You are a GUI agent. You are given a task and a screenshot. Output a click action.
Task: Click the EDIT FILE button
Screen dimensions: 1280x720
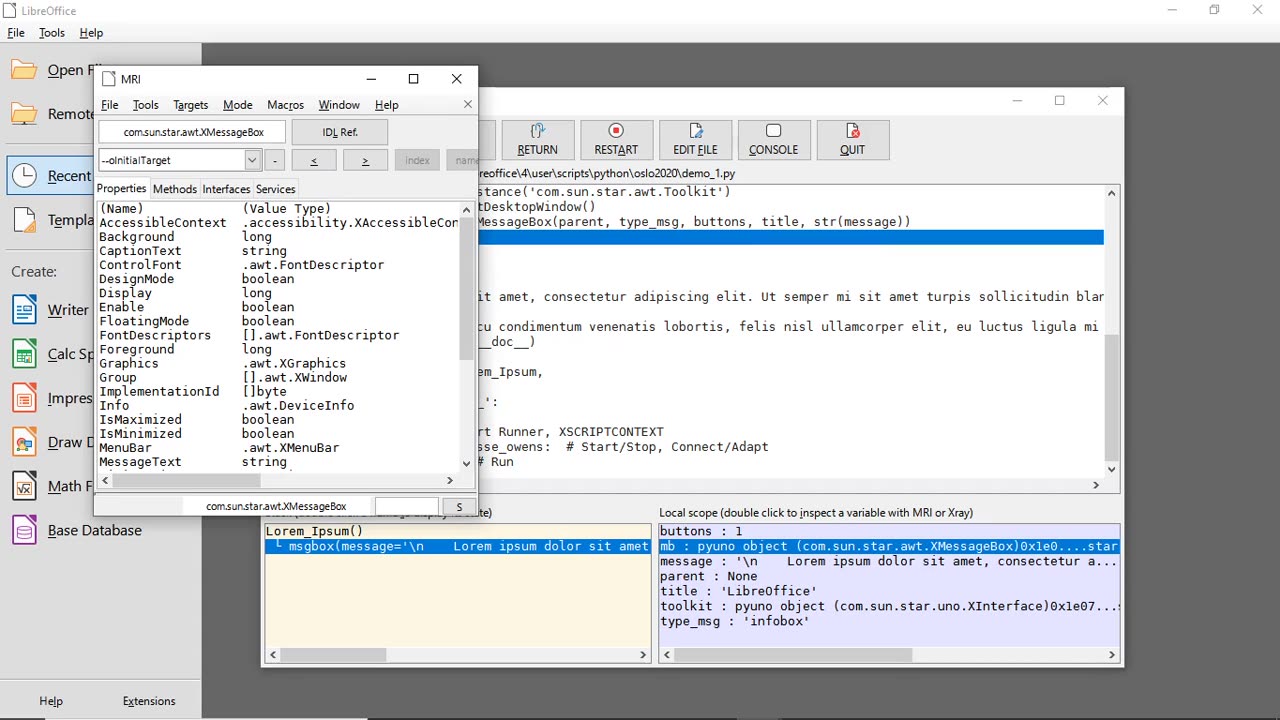point(695,139)
